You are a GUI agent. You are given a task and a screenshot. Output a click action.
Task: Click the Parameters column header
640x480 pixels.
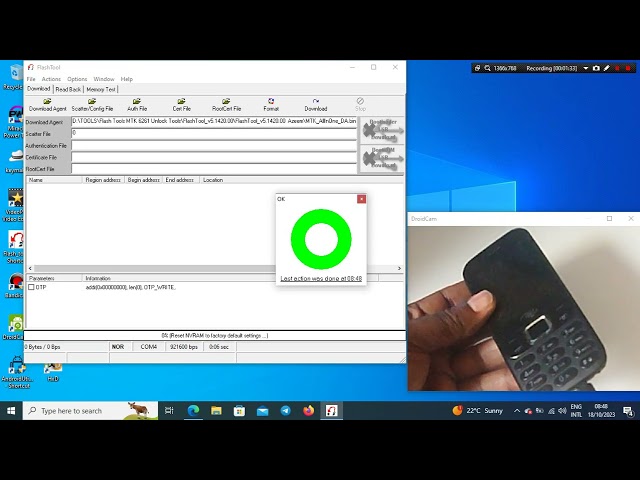pyautogui.click(x=54, y=278)
